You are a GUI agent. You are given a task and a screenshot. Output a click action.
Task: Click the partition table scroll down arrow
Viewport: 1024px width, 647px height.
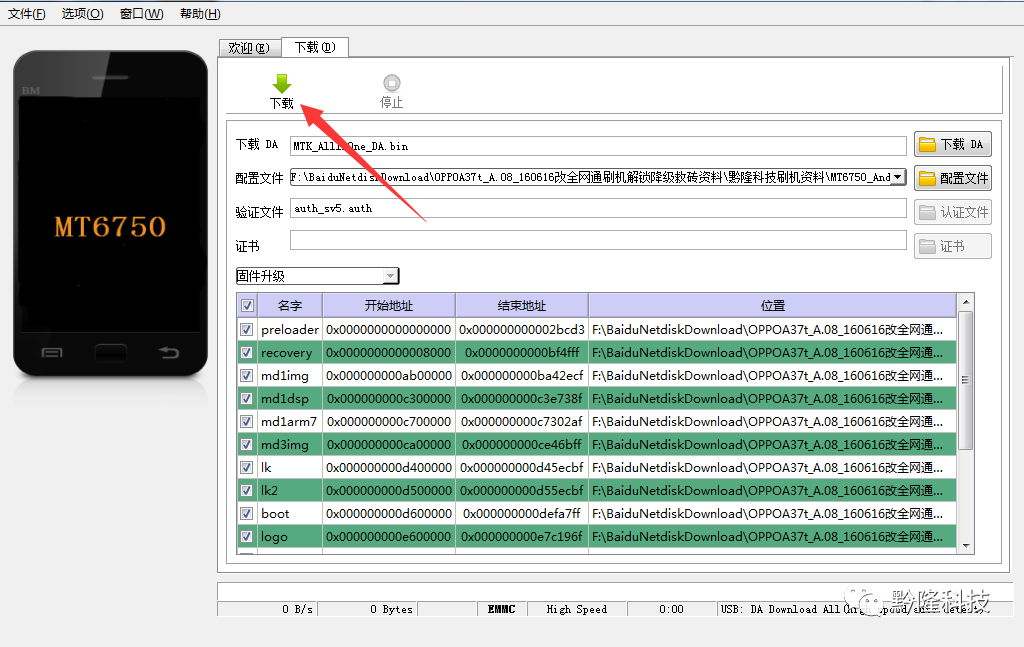[966, 546]
